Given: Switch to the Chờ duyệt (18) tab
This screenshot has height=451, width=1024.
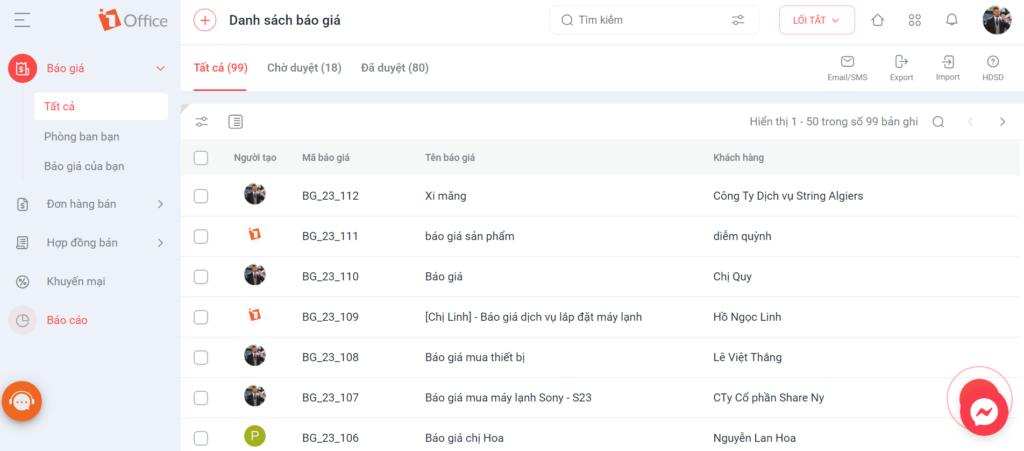Looking at the screenshot, I should click(304, 68).
